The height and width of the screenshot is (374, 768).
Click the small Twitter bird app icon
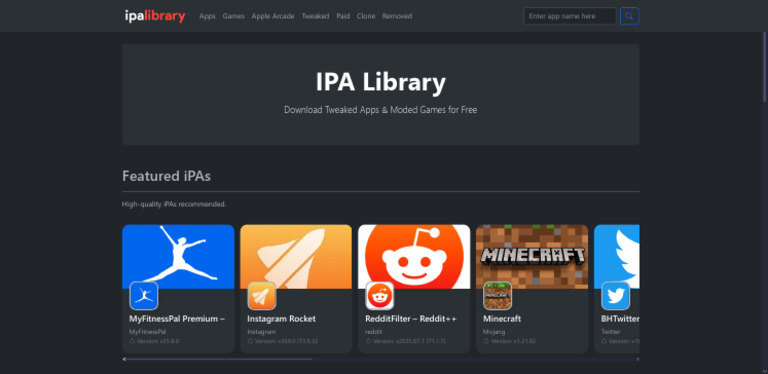click(616, 296)
